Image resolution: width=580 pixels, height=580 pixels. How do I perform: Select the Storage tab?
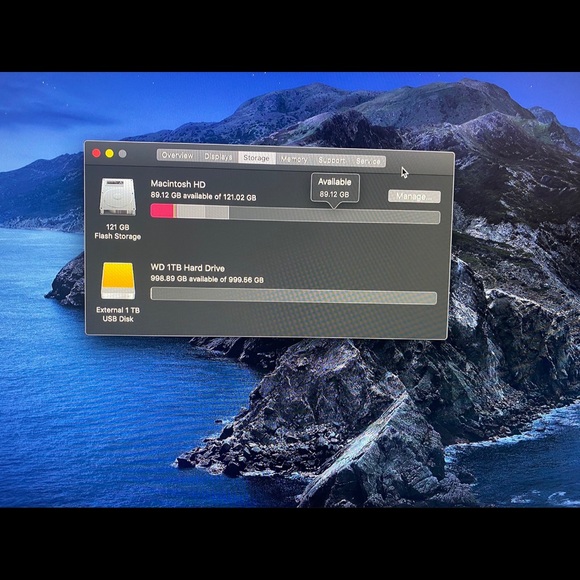pos(256,158)
